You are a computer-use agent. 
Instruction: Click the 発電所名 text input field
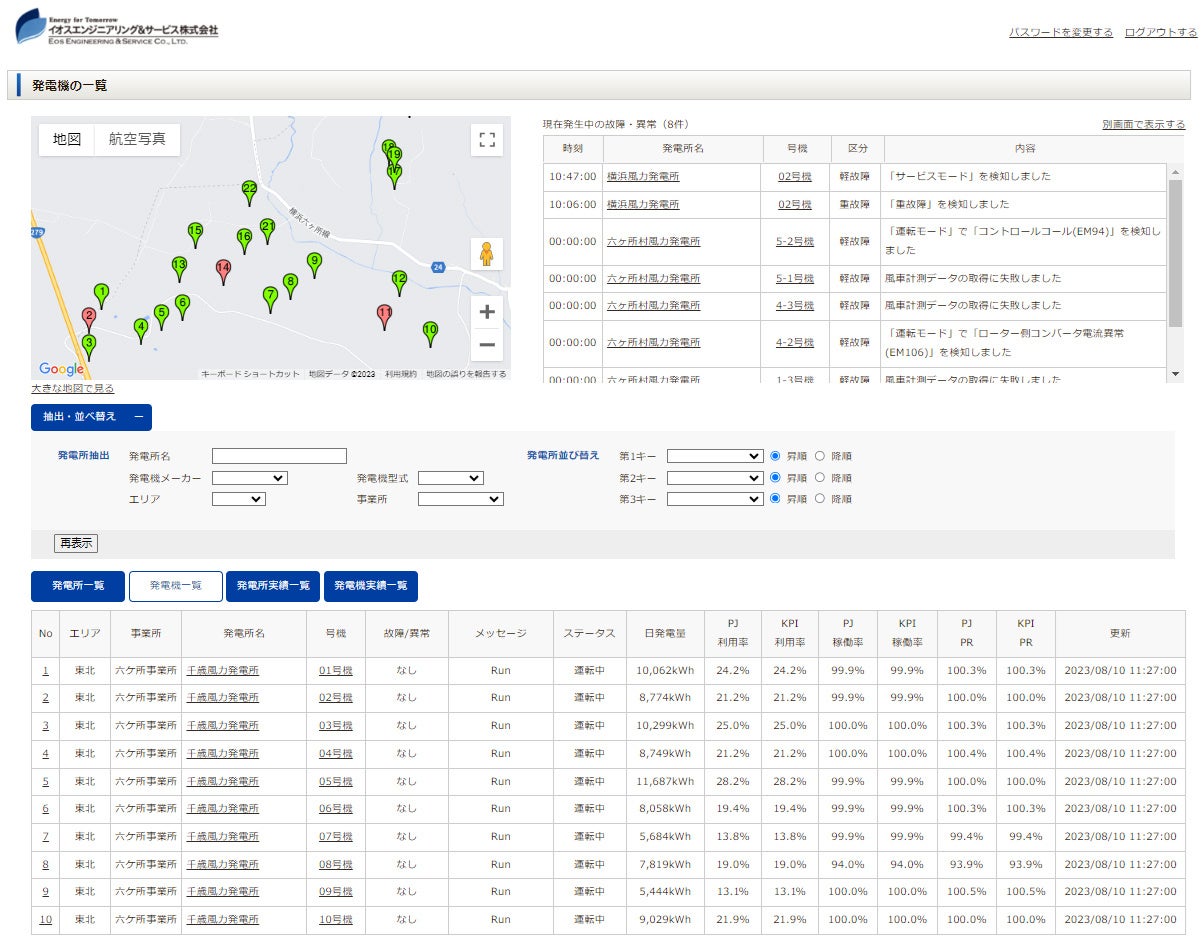point(279,456)
